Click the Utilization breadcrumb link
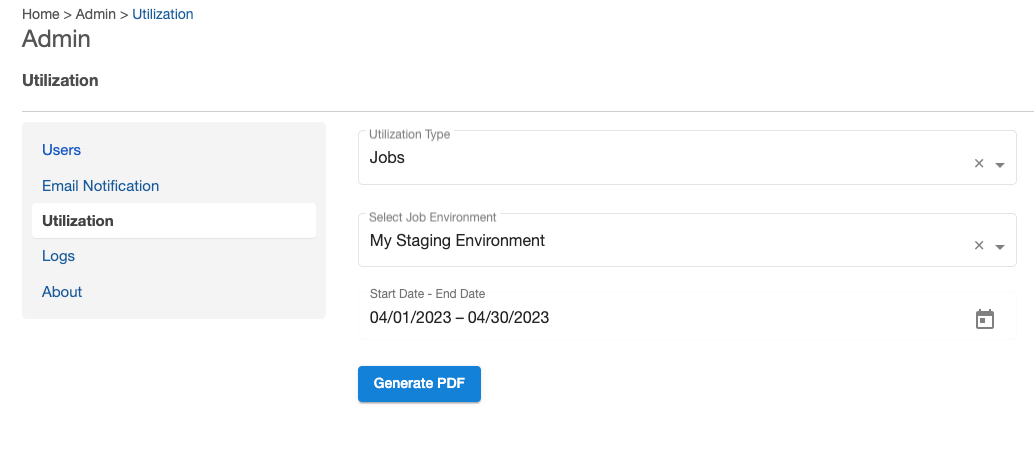The height and width of the screenshot is (451, 1034). tap(163, 14)
